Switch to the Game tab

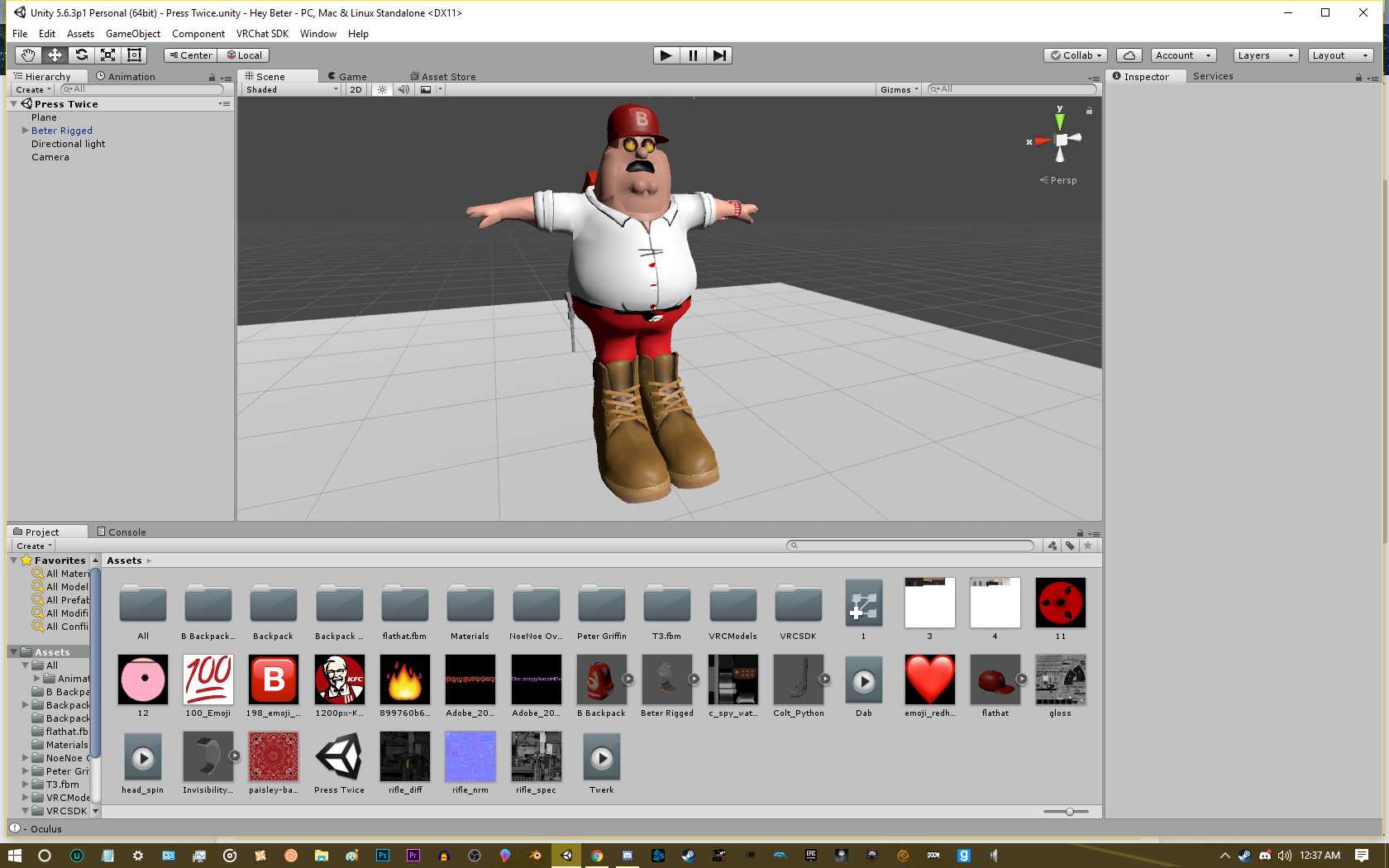[347, 76]
